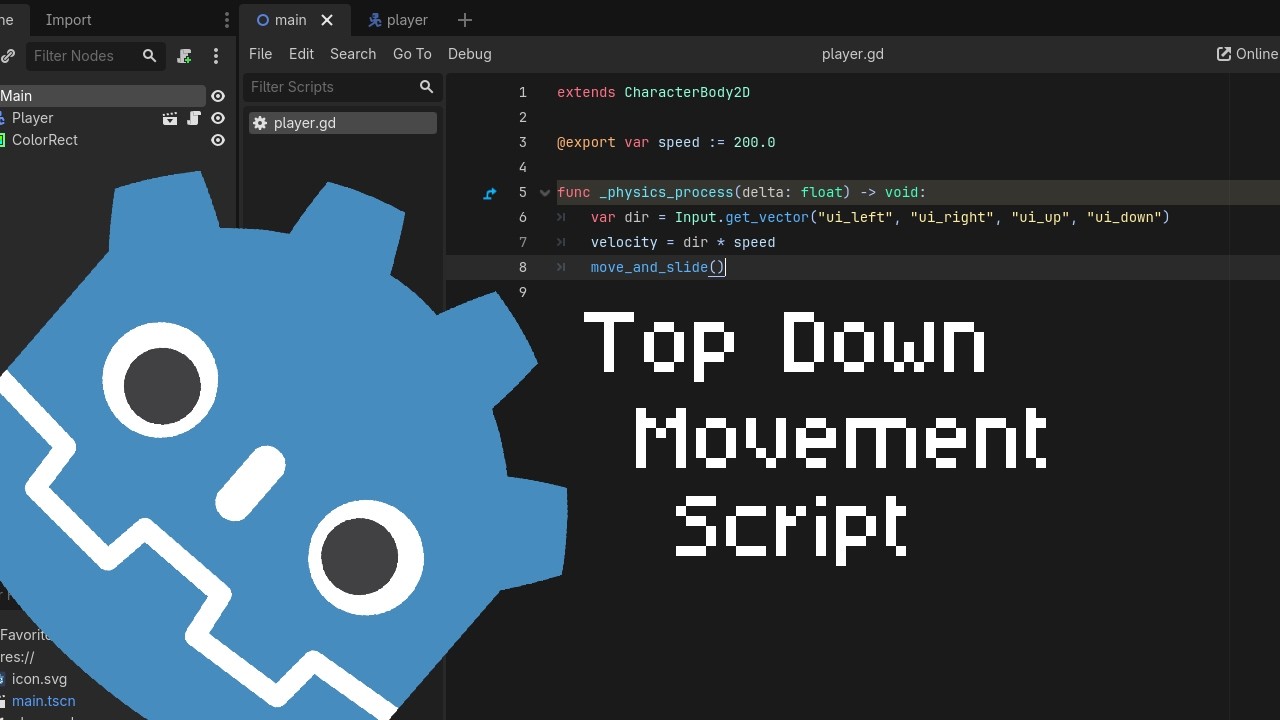The height and width of the screenshot is (720, 1280).
Task: Close the main scene tab
Action: (327, 20)
